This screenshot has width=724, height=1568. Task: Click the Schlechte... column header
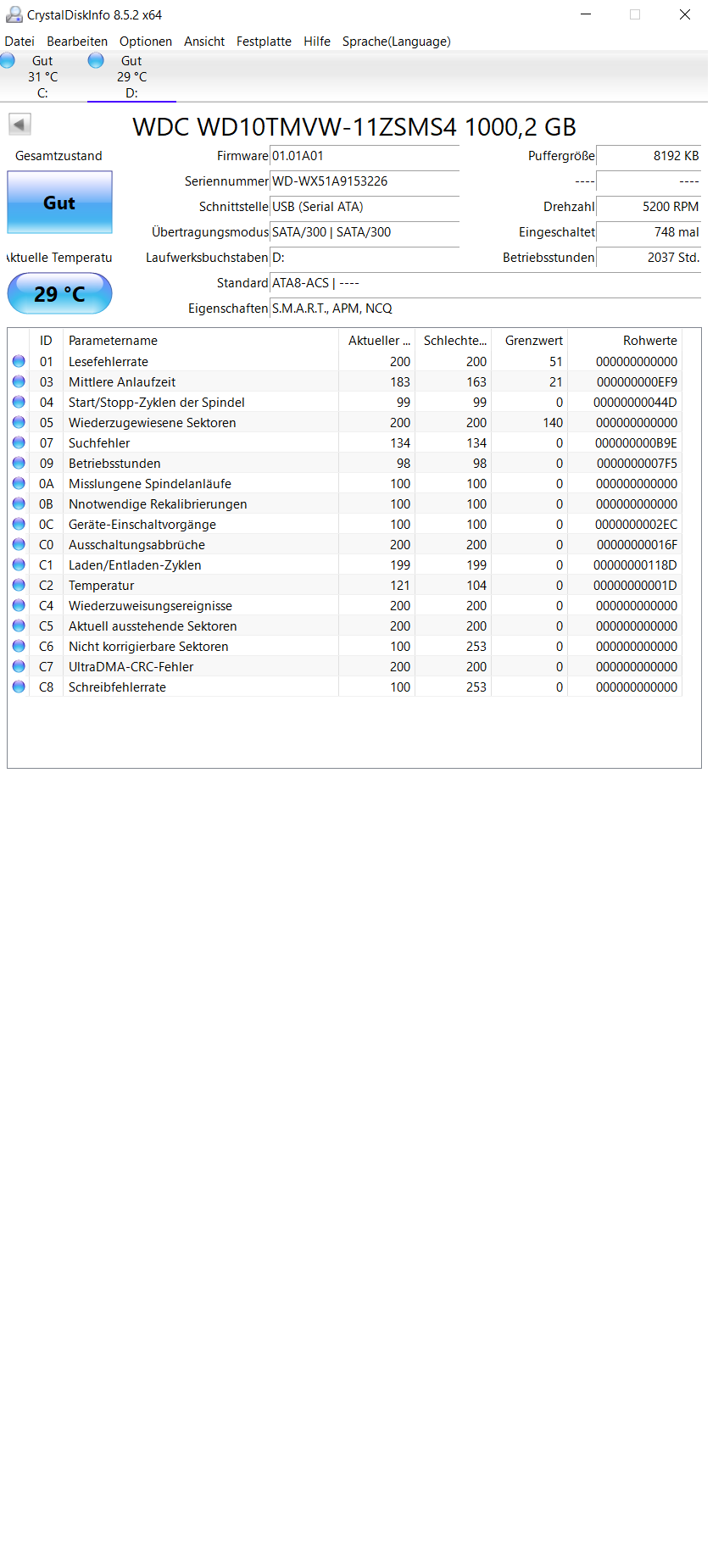pyautogui.click(x=453, y=340)
